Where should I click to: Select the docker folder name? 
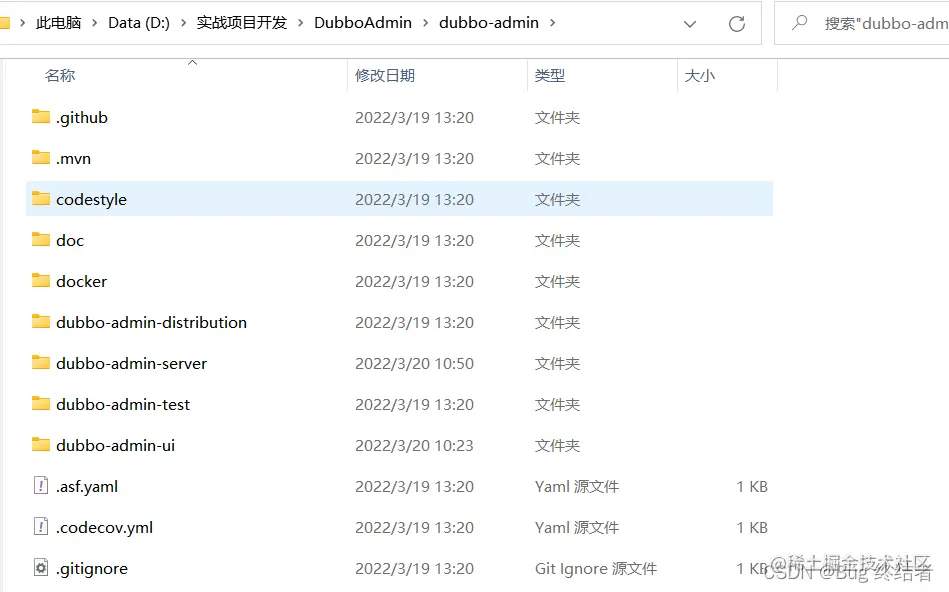(x=81, y=281)
